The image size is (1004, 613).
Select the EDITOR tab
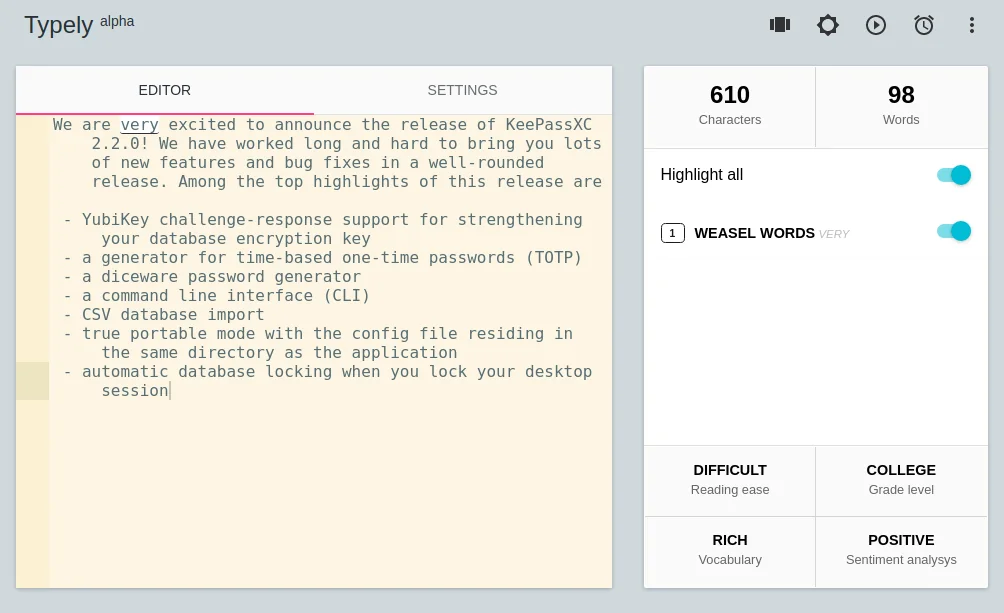(x=164, y=90)
